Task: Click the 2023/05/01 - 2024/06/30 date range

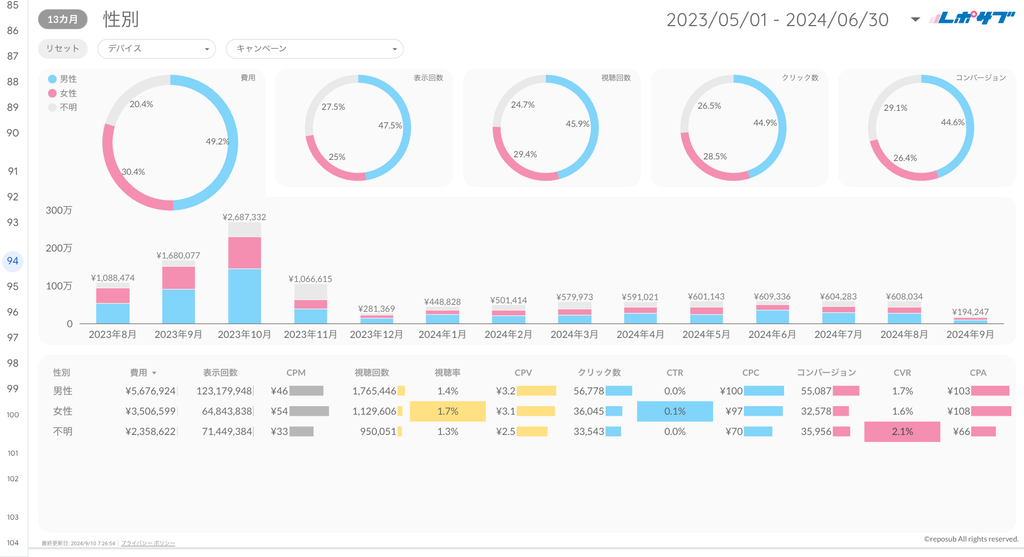Action: tap(776, 19)
